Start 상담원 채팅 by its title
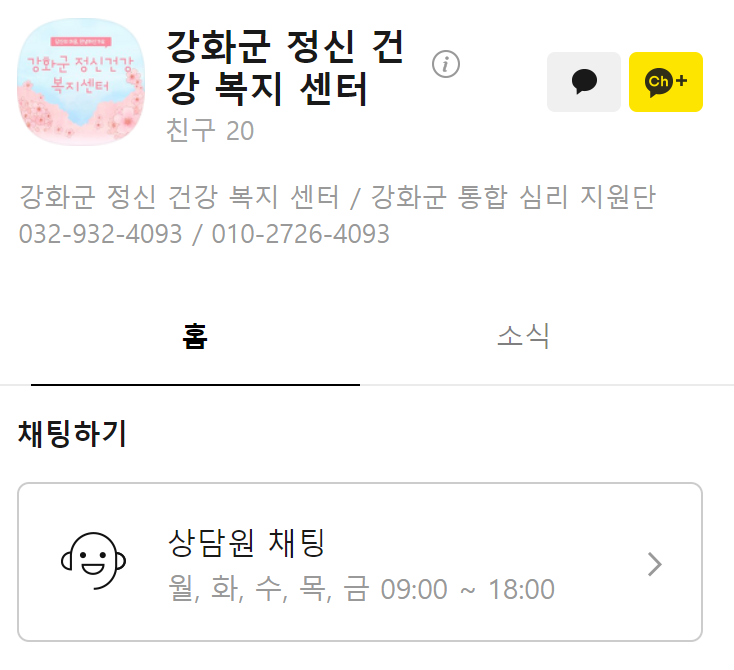 (x=246, y=543)
